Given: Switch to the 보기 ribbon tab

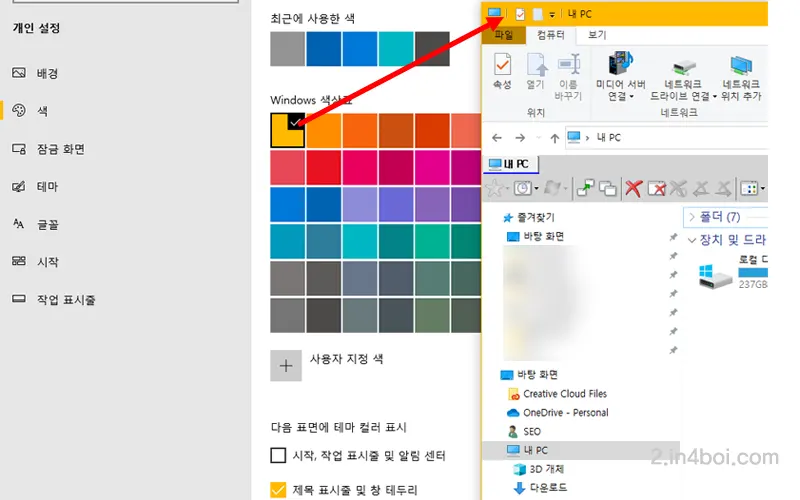Looking at the screenshot, I should tap(597, 35).
